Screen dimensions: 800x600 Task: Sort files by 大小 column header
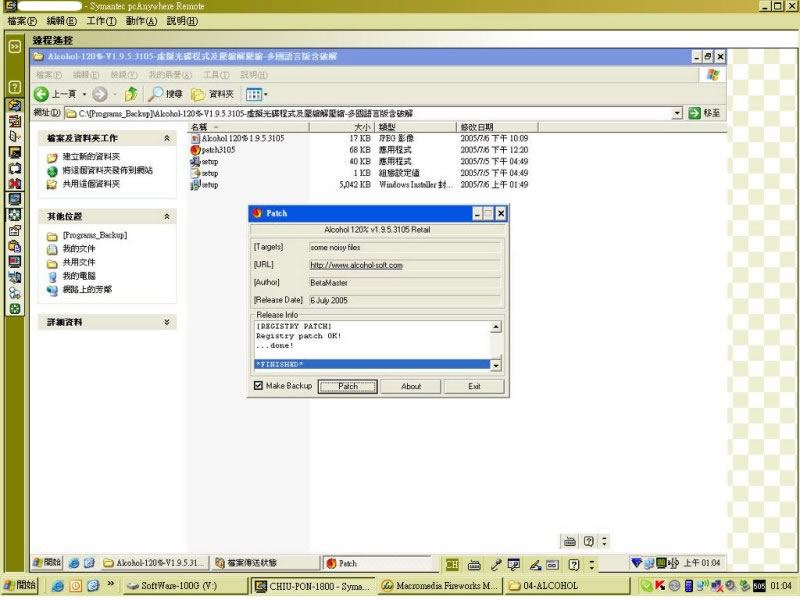342,127
